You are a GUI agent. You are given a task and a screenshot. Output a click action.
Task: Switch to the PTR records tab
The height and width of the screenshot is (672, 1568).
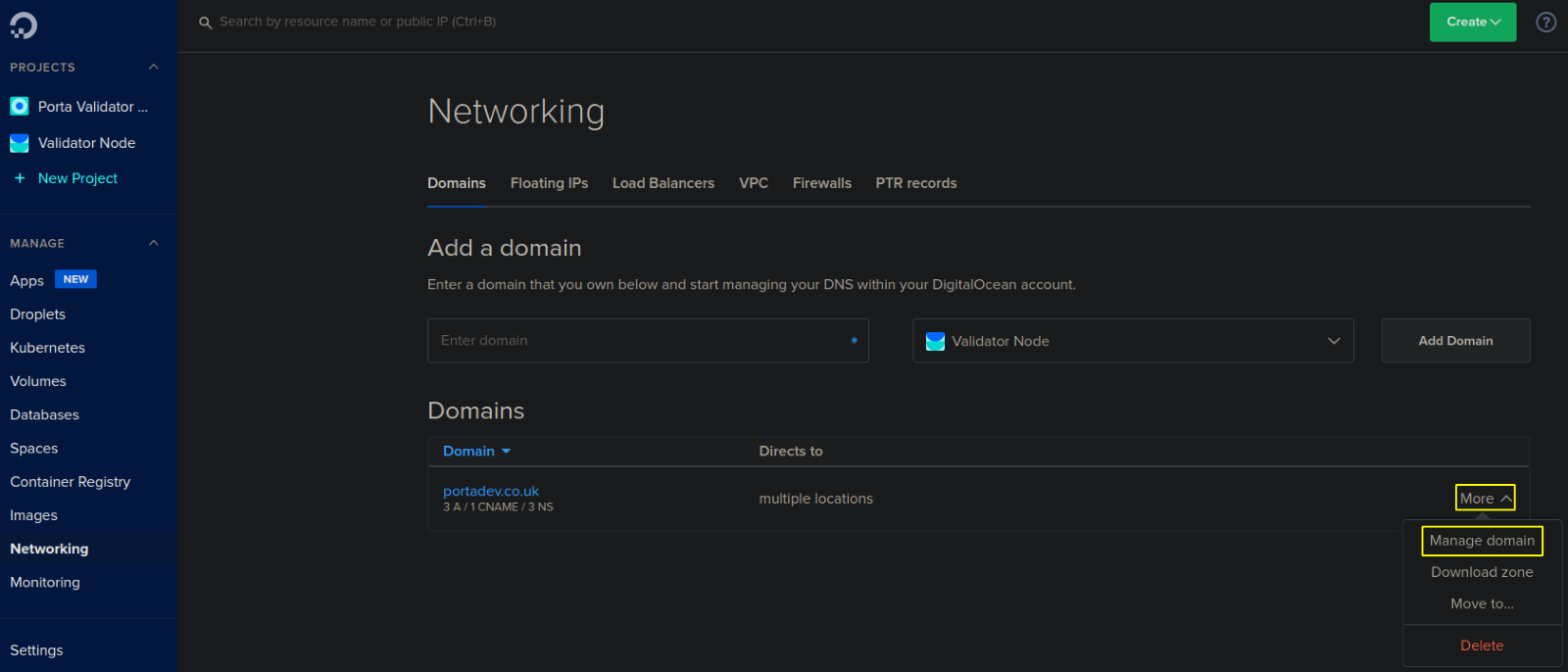[916, 183]
